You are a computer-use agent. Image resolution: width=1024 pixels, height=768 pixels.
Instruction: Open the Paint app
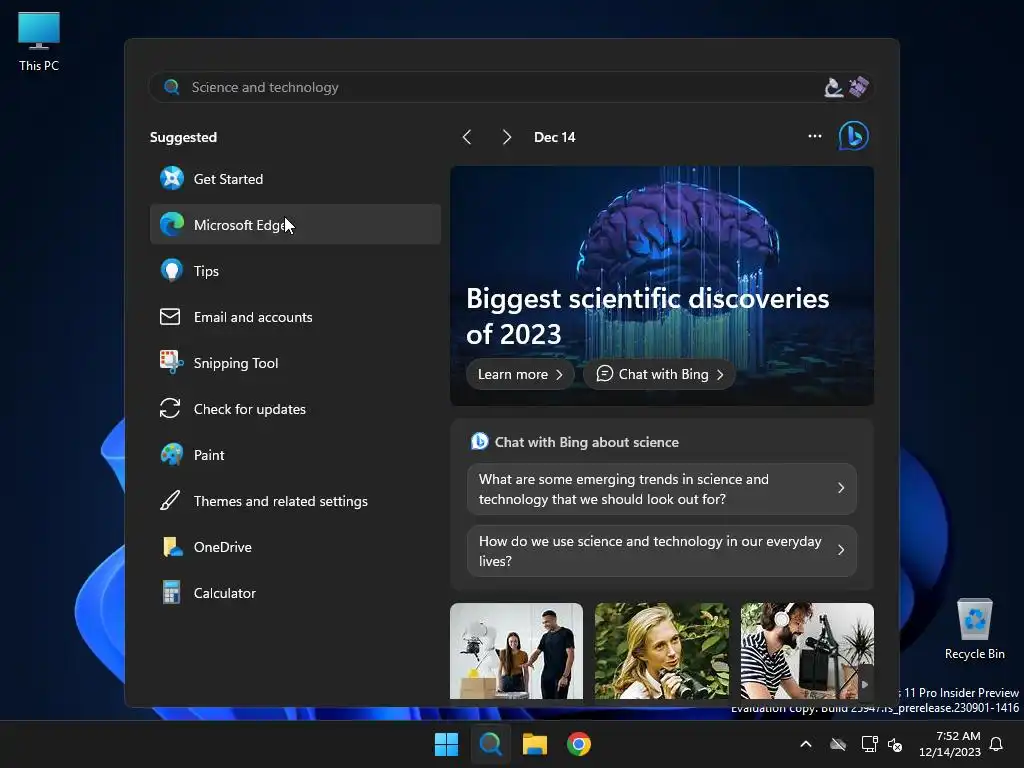pyautogui.click(x=295, y=455)
